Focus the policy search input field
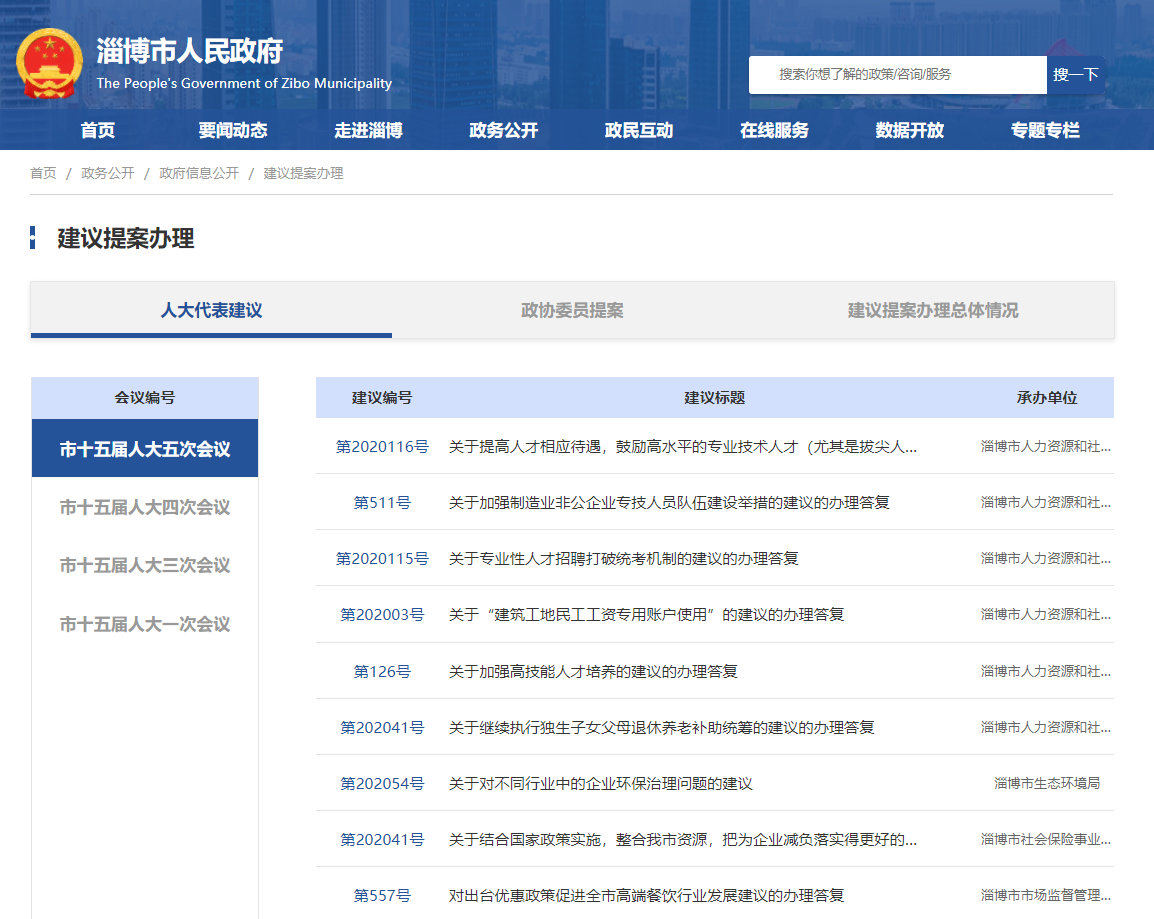Viewport: 1154px width, 919px height. (897, 75)
